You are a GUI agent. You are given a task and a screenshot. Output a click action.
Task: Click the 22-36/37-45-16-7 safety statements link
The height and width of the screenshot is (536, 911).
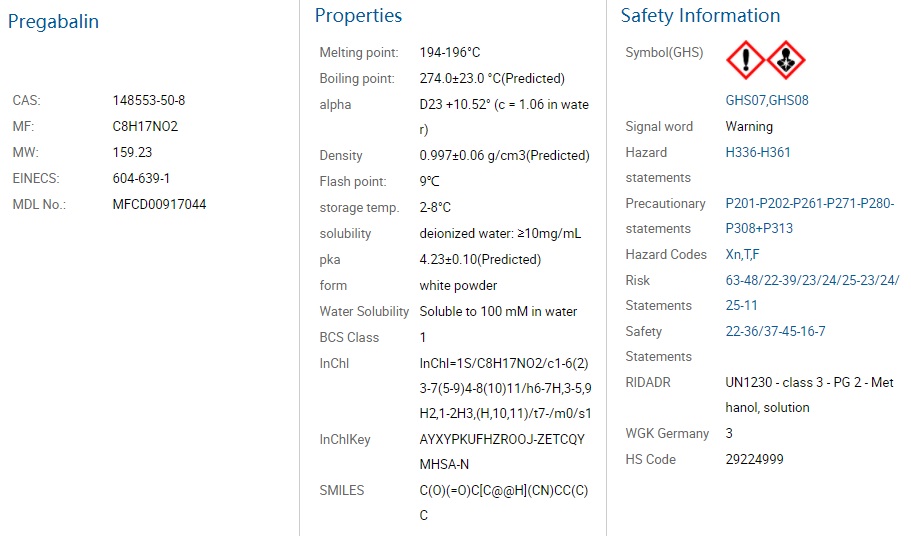pos(775,331)
